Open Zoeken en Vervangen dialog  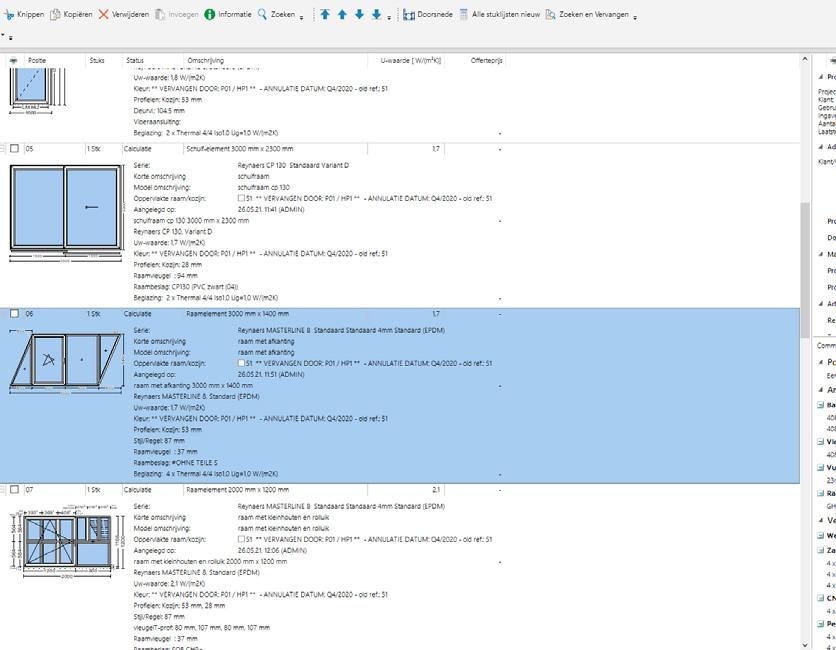tap(587, 14)
